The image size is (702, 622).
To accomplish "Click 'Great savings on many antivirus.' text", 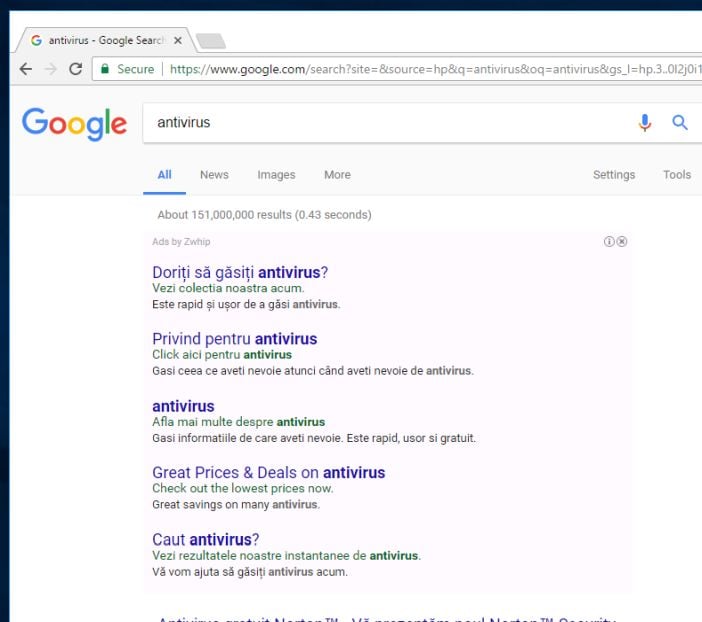I will (236, 505).
